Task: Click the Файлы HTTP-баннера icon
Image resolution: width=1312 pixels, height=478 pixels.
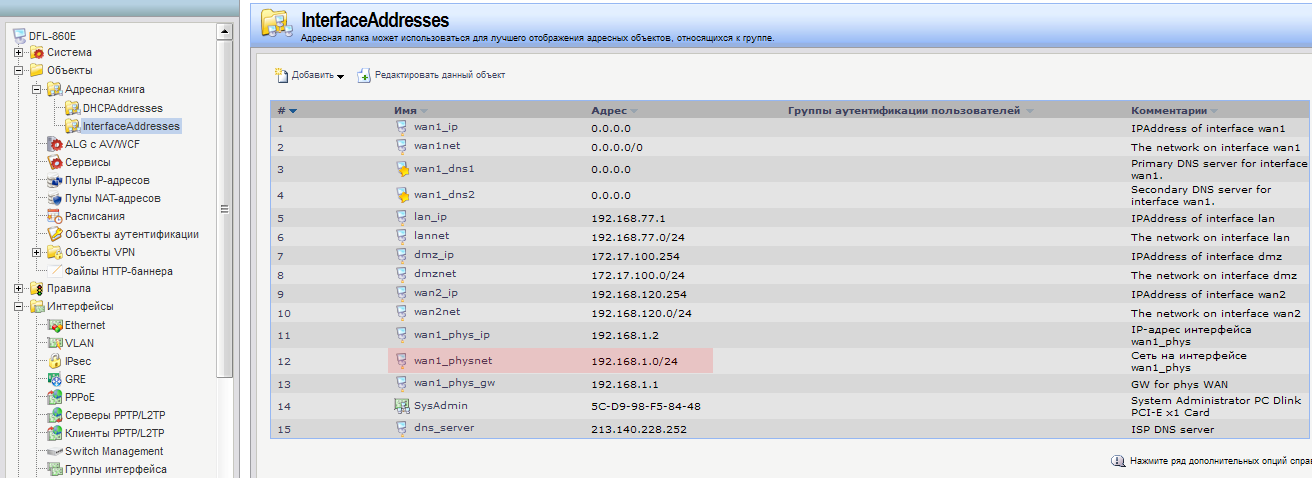Action: pos(55,270)
